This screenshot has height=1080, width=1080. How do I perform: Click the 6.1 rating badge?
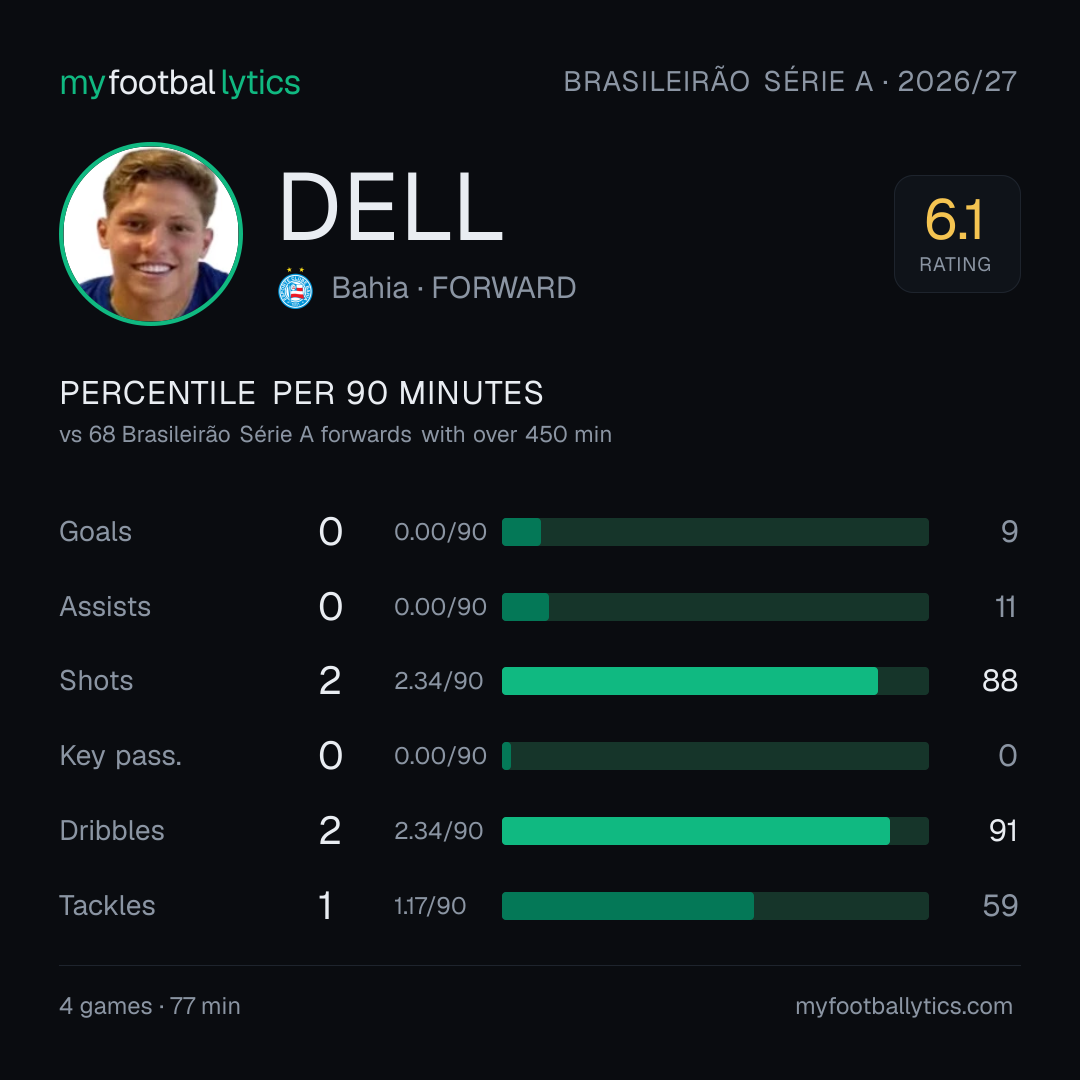tap(957, 233)
